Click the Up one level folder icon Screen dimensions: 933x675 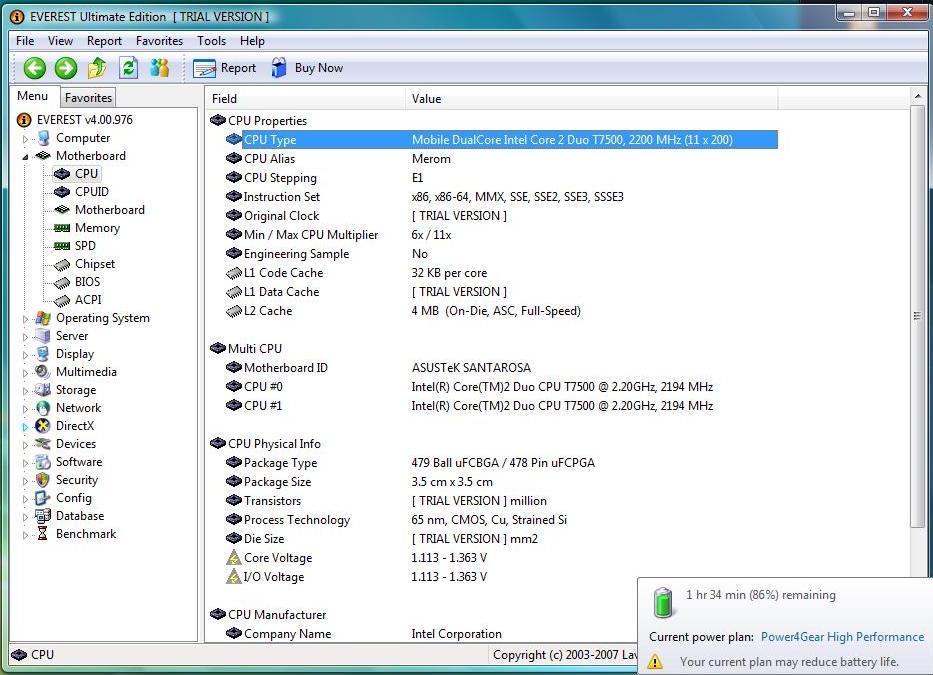[x=97, y=68]
